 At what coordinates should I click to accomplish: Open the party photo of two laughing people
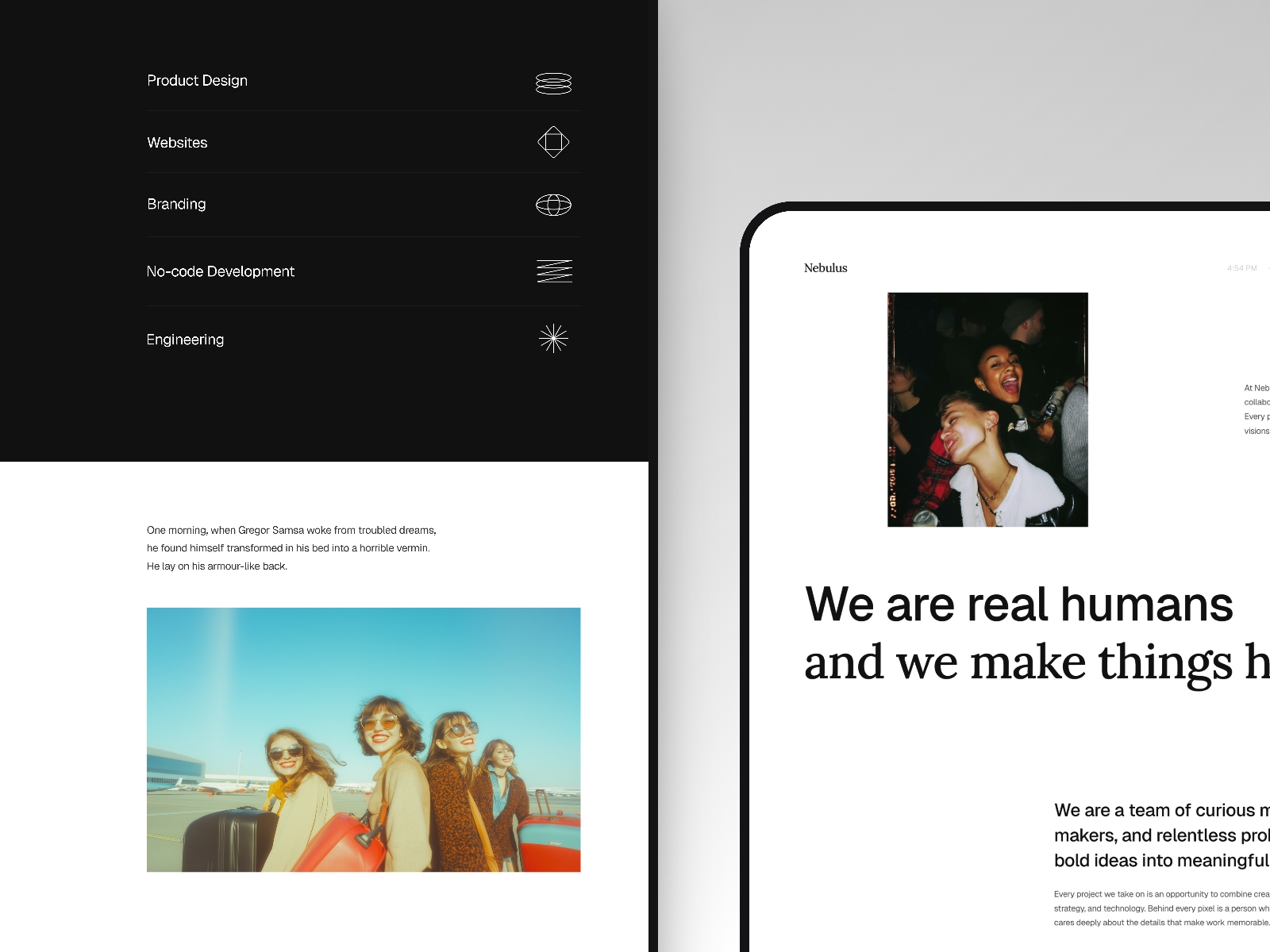tap(987, 409)
